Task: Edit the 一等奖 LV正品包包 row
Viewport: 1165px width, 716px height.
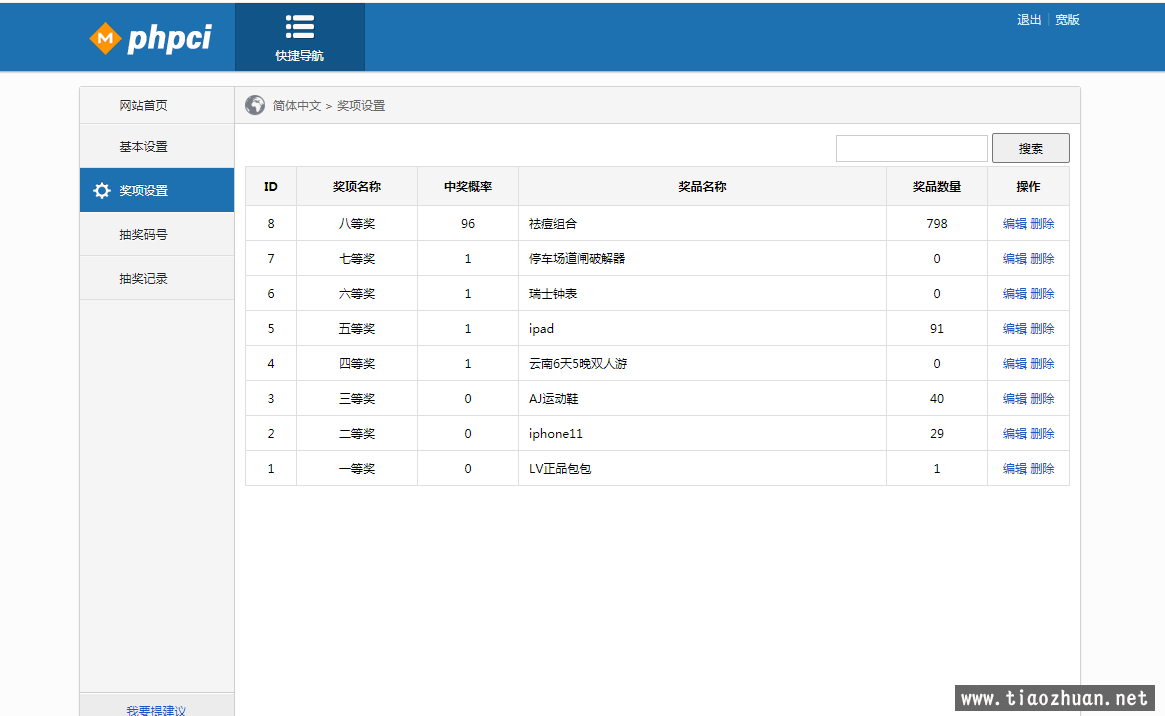Action: 1015,469
